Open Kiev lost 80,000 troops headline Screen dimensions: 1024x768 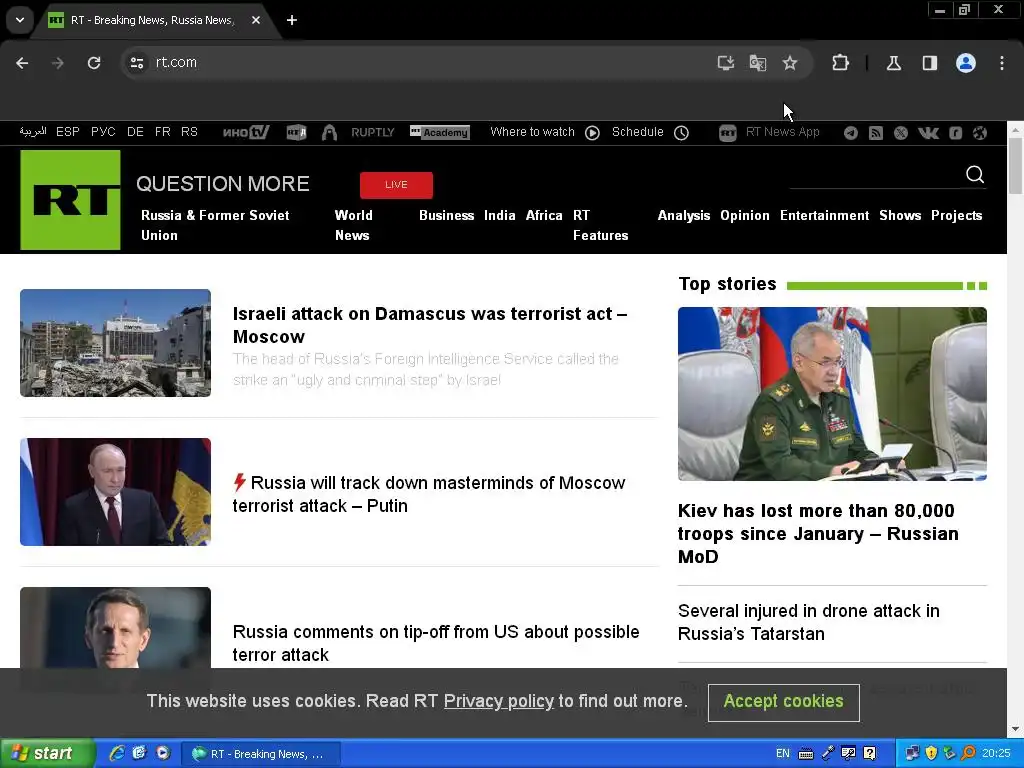coord(818,534)
